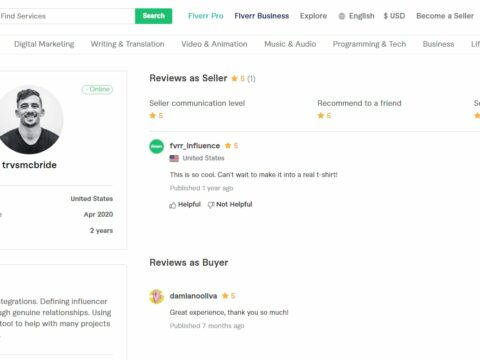Click 'United States' in profile card
Viewport: 480px width, 360px height.
(x=92, y=199)
